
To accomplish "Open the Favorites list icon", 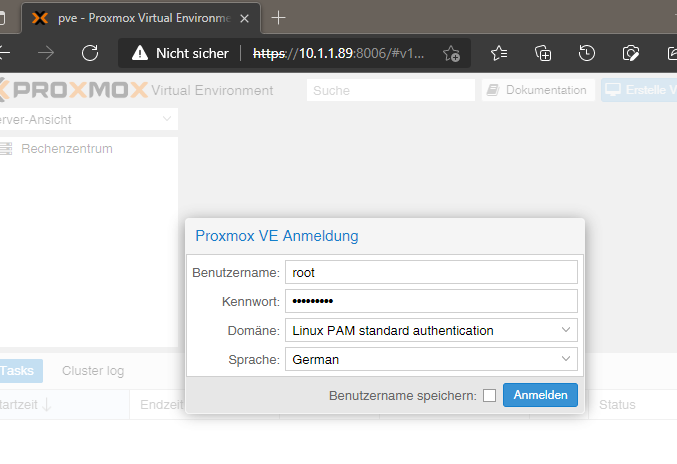I will click(499, 53).
